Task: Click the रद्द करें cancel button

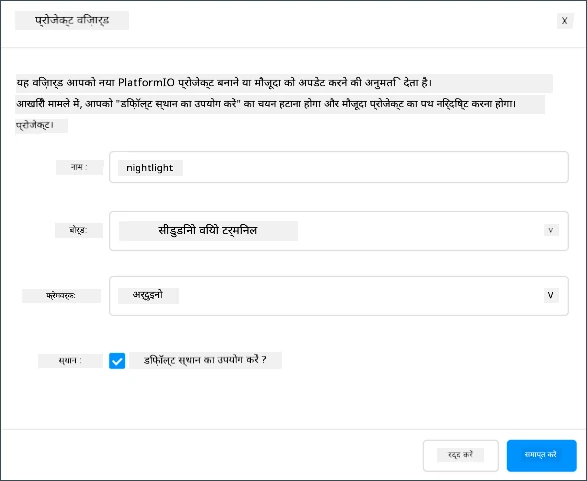Action: (461, 455)
